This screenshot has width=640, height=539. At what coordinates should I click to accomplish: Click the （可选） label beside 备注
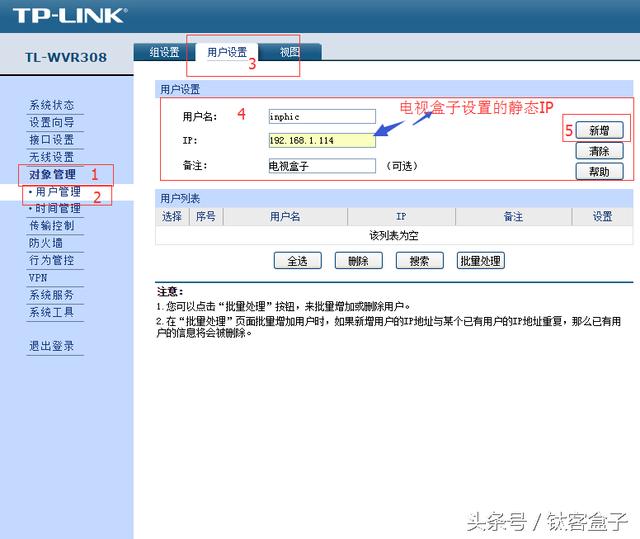(x=402, y=166)
